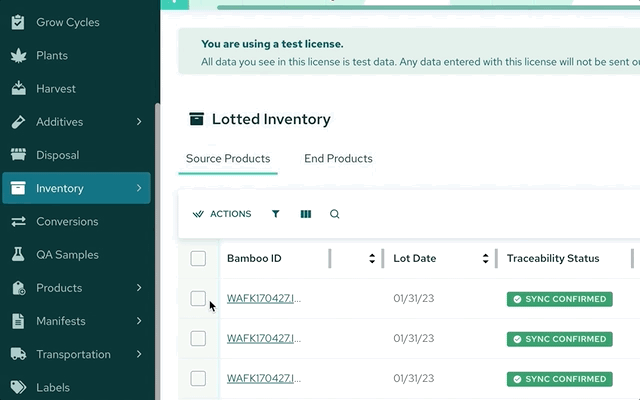Click the Labels tag icon

(x=18, y=387)
